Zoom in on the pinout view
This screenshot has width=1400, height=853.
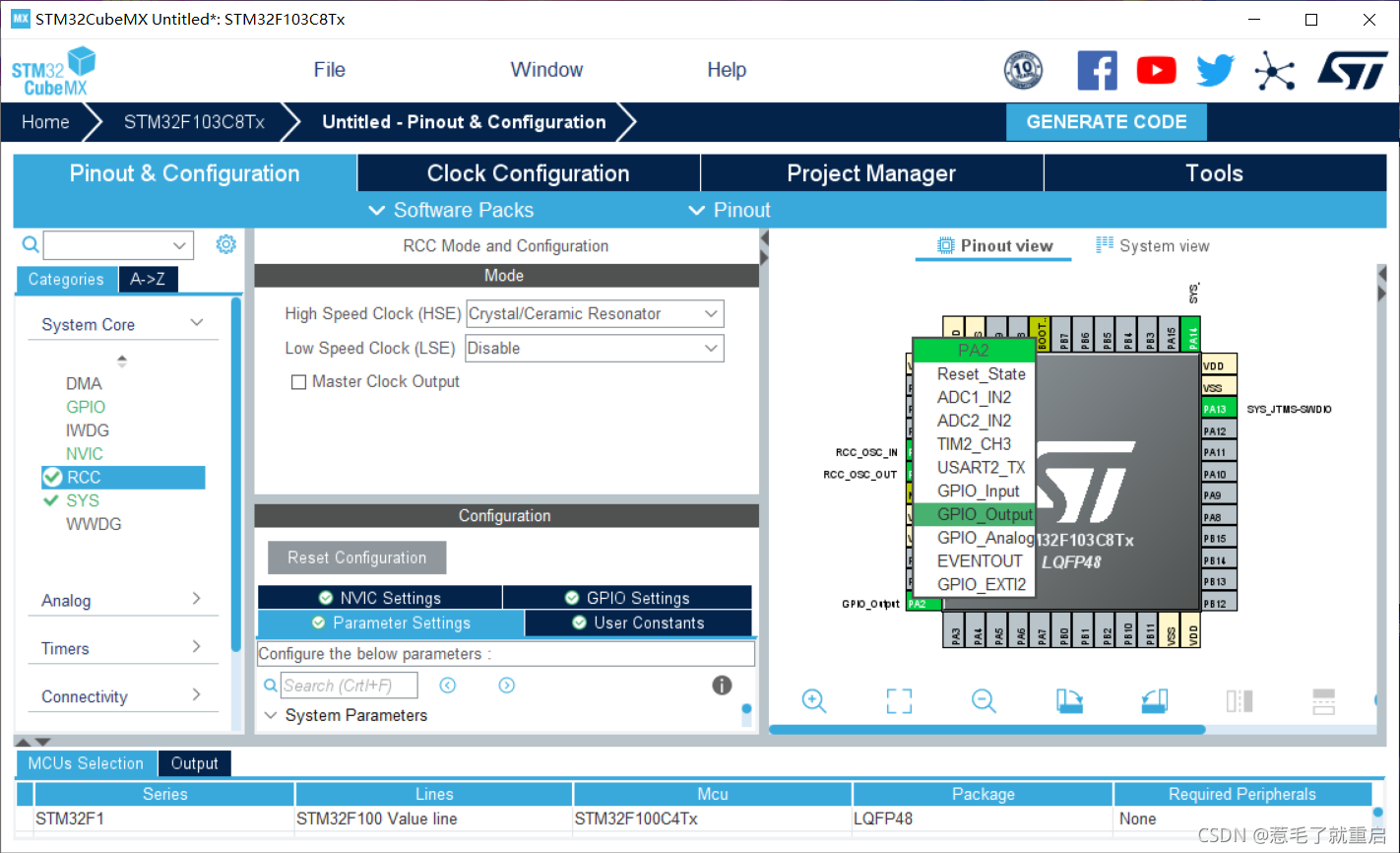pyautogui.click(x=814, y=700)
